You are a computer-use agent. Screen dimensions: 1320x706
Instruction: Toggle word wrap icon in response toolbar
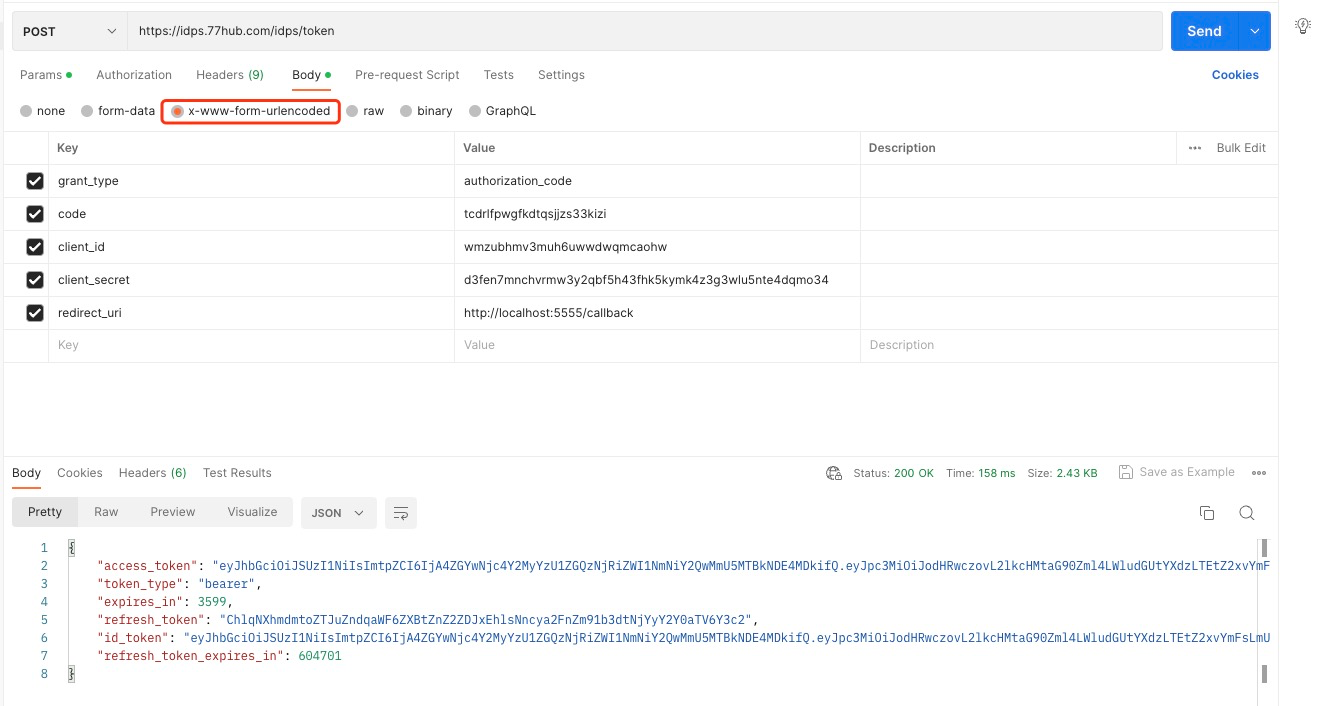(401, 513)
